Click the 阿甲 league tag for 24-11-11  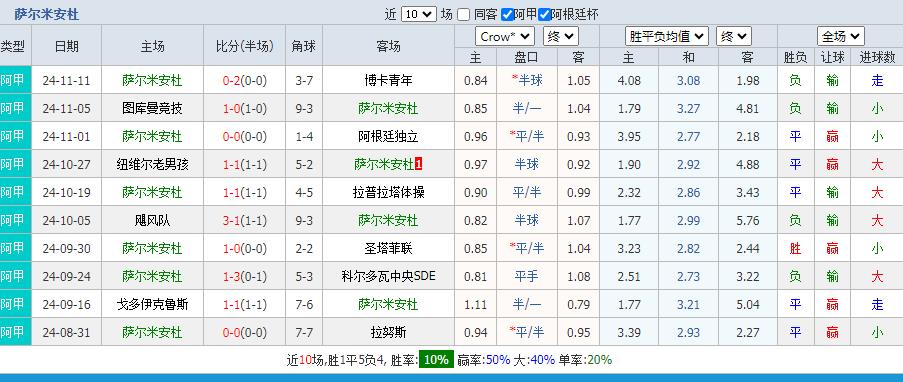[13, 81]
